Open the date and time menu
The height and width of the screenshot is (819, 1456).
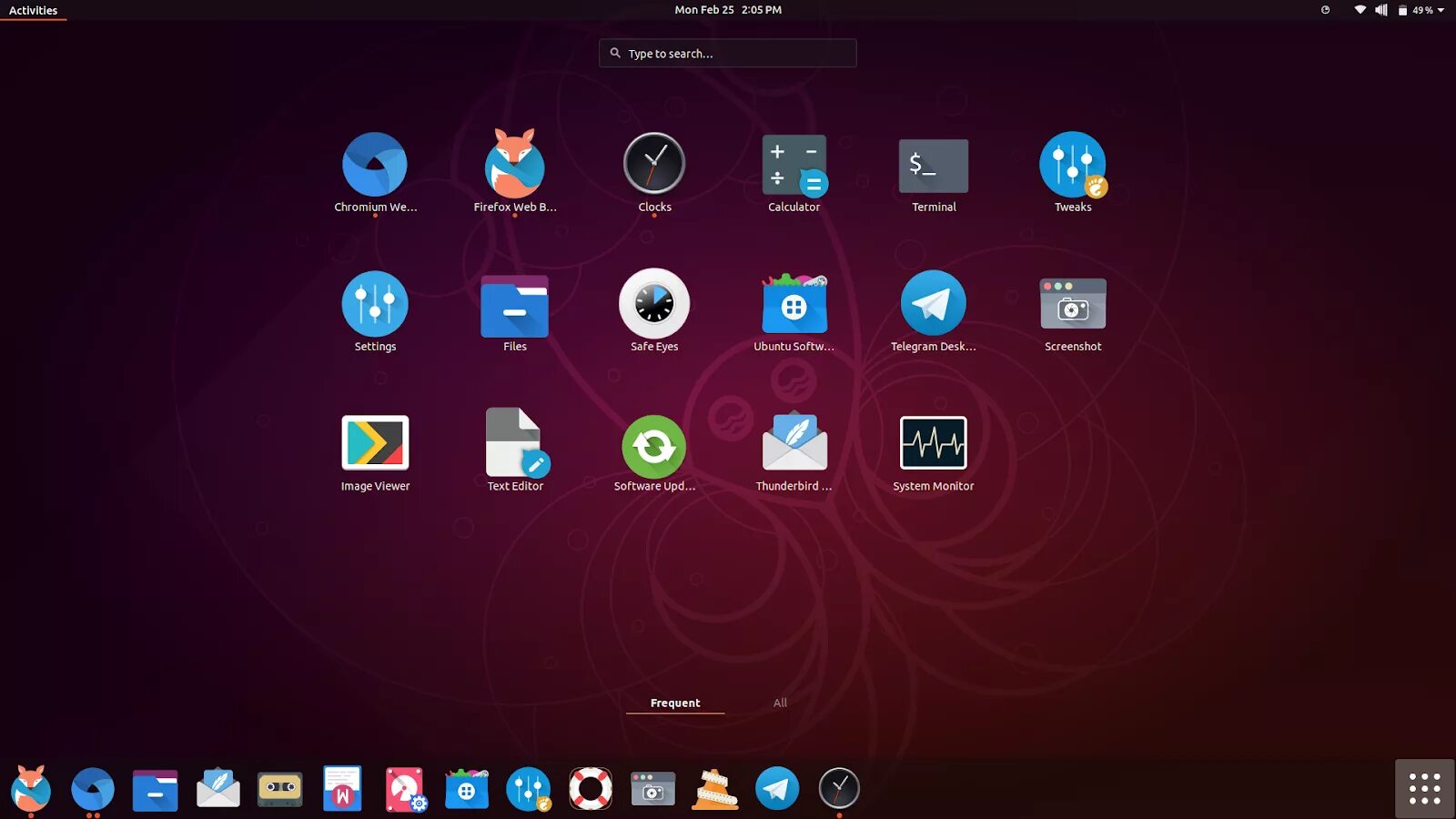coord(728,10)
